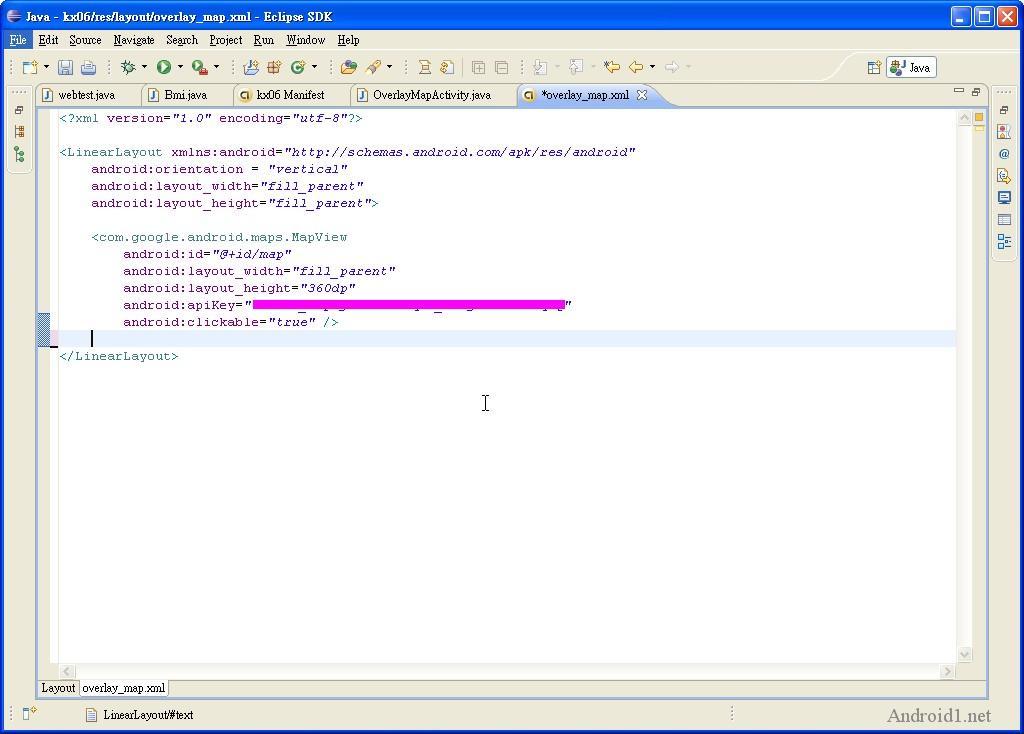Click the Print icon

88,67
